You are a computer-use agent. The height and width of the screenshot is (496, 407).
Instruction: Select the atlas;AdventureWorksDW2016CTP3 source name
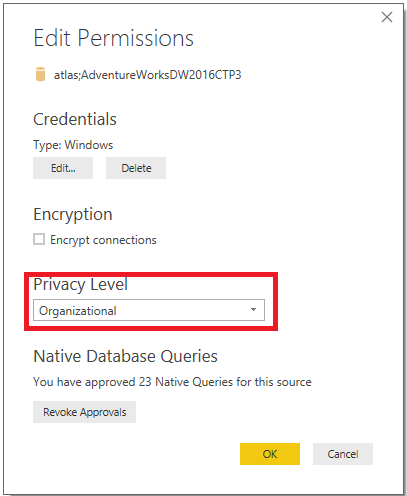pyautogui.click(x=147, y=75)
